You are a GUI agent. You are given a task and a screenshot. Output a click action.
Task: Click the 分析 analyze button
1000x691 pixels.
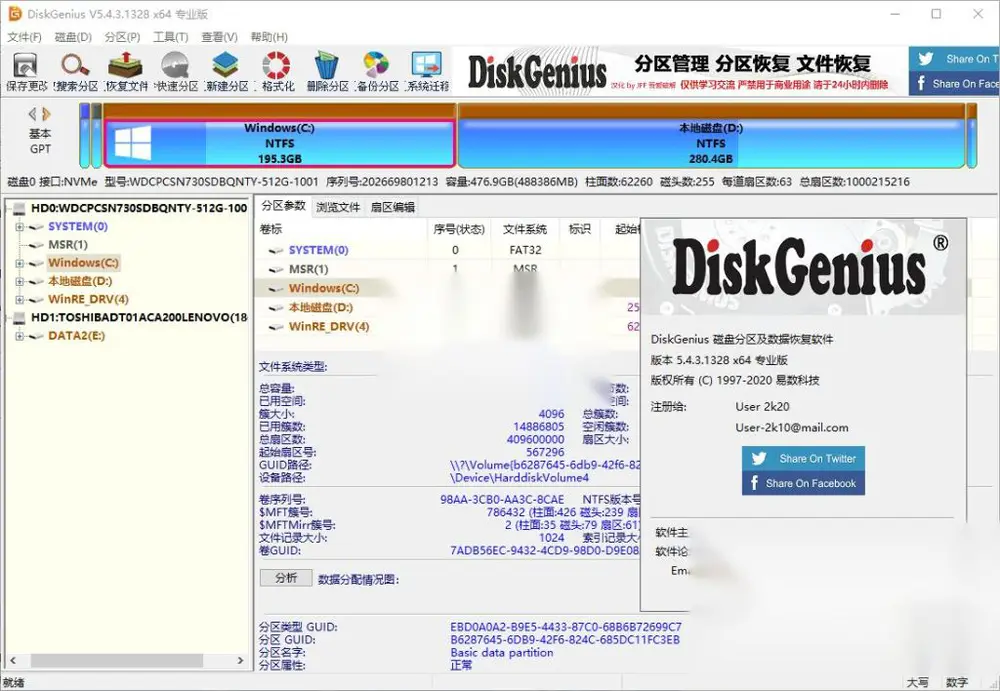pos(286,578)
